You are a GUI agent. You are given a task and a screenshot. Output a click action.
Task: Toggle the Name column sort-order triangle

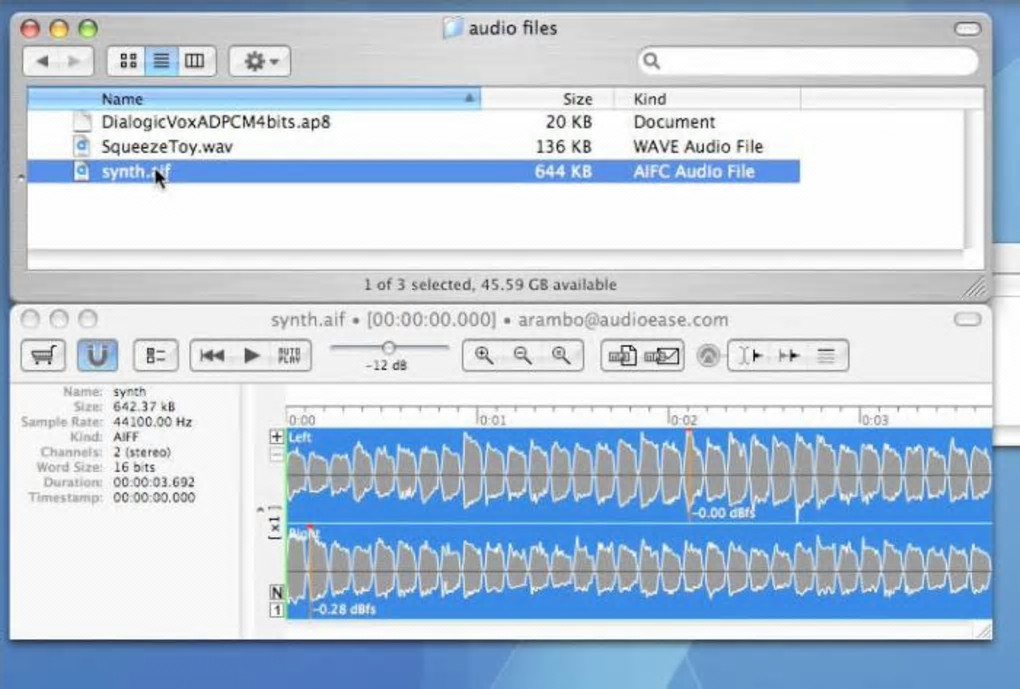click(x=469, y=98)
